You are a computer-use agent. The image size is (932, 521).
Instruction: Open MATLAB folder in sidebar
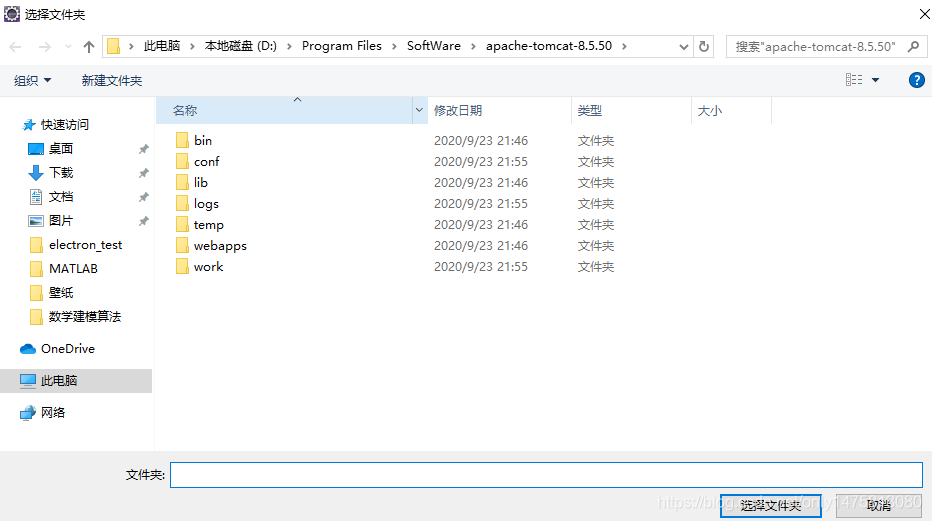[x=73, y=269]
